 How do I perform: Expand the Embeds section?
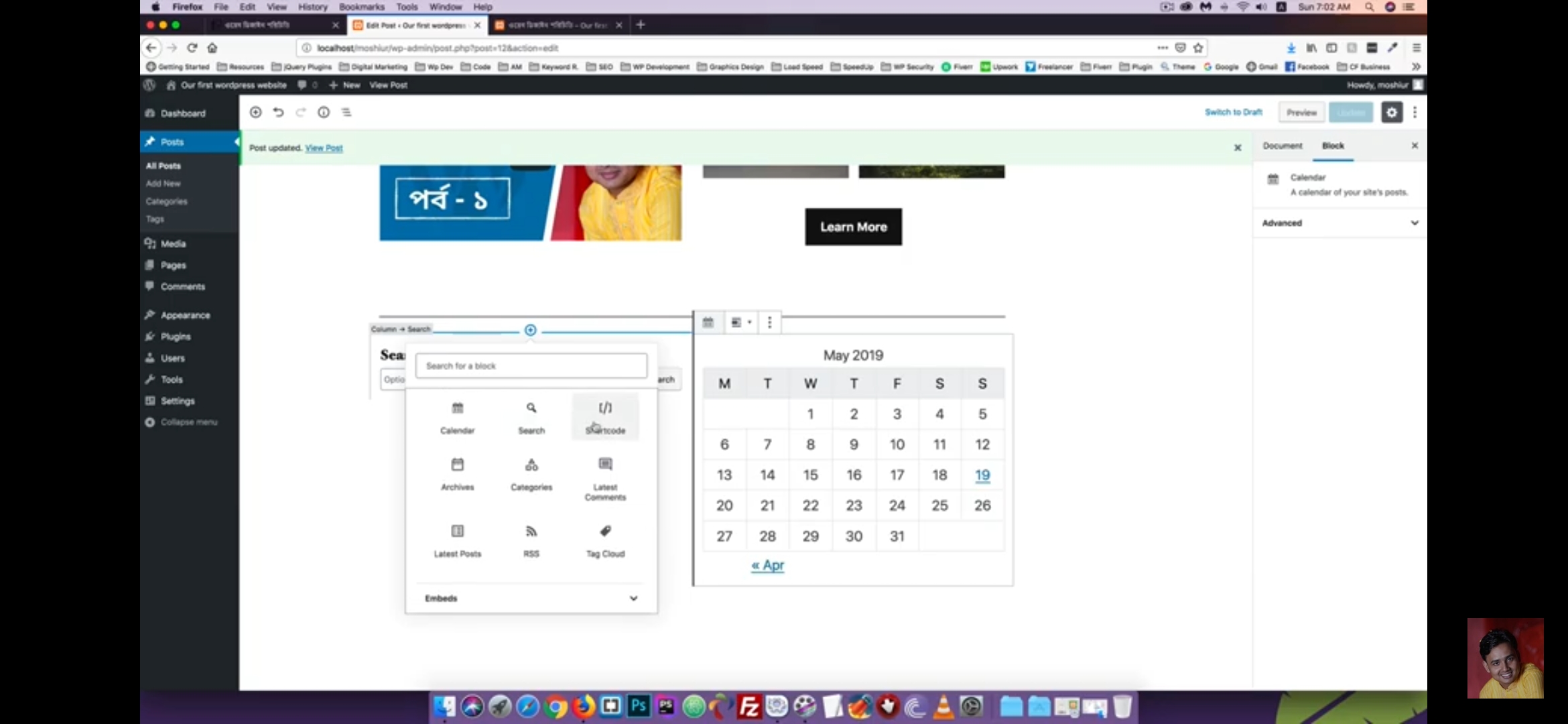point(531,598)
